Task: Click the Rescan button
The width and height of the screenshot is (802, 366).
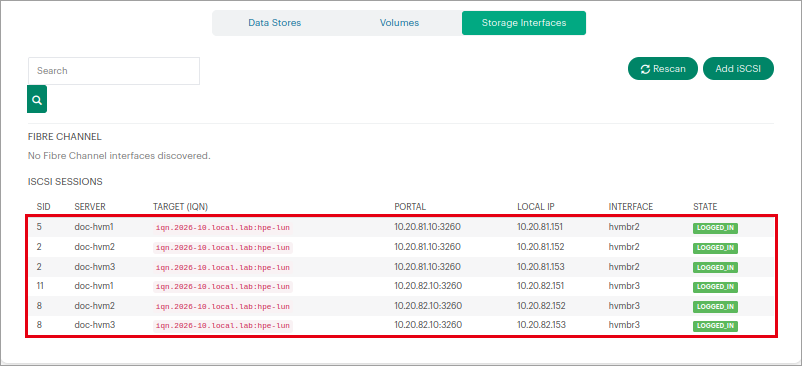Action: (662, 68)
